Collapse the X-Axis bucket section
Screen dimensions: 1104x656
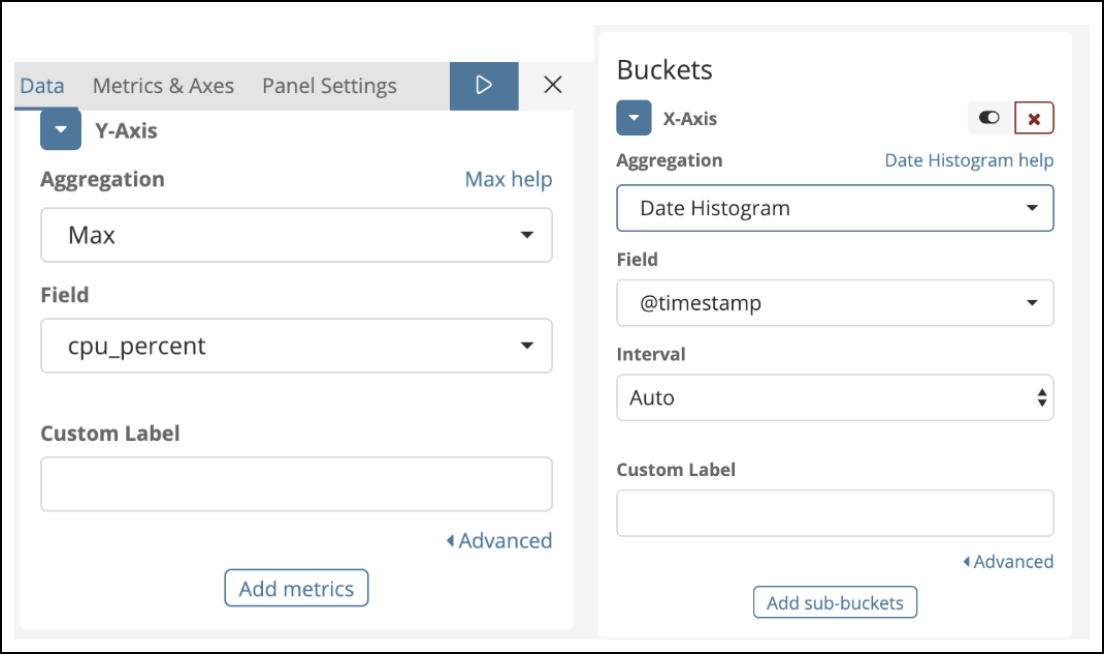click(634, 118)
